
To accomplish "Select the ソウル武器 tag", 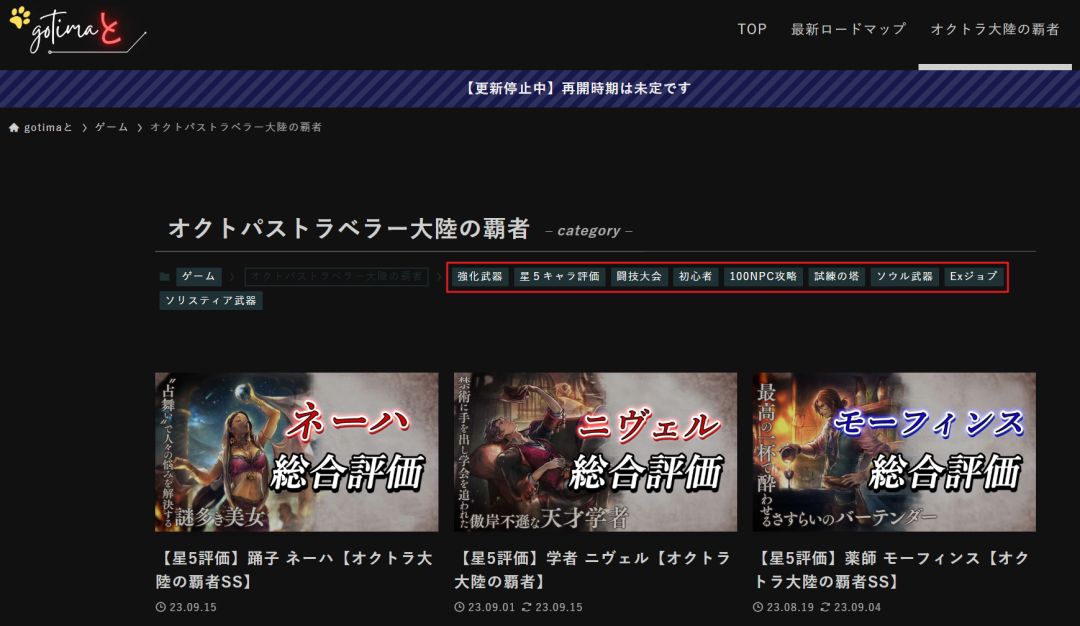I will point(904,276).
